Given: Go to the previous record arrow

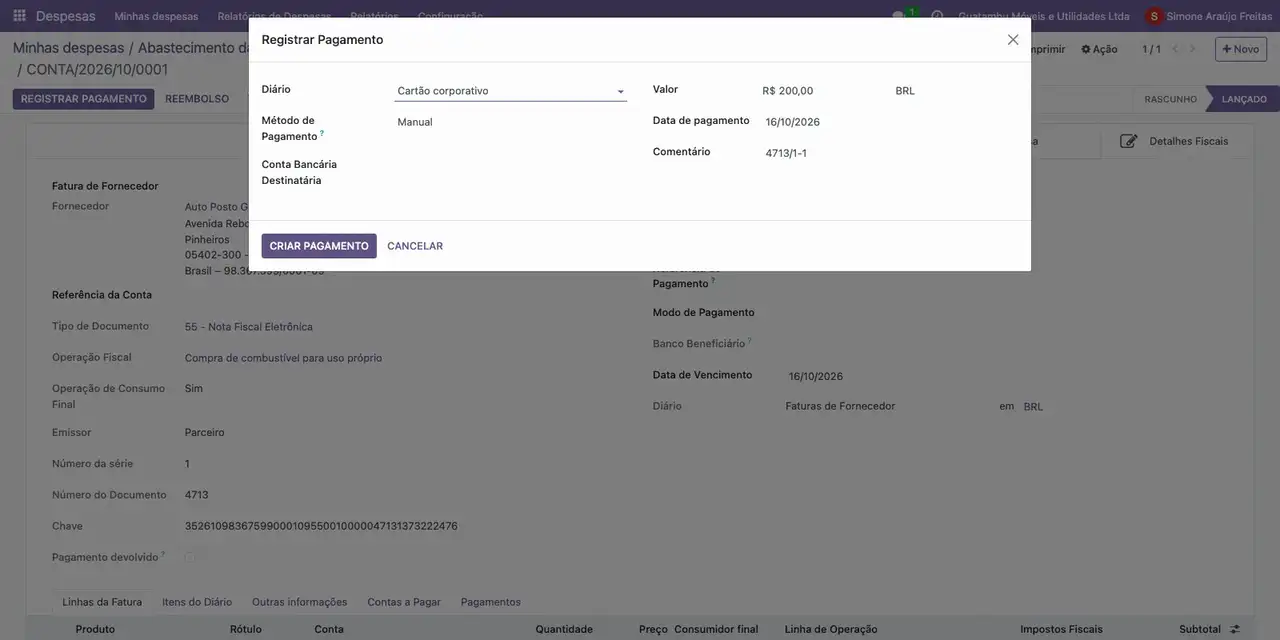Looking at the screenshot, I should (1176, 49).
